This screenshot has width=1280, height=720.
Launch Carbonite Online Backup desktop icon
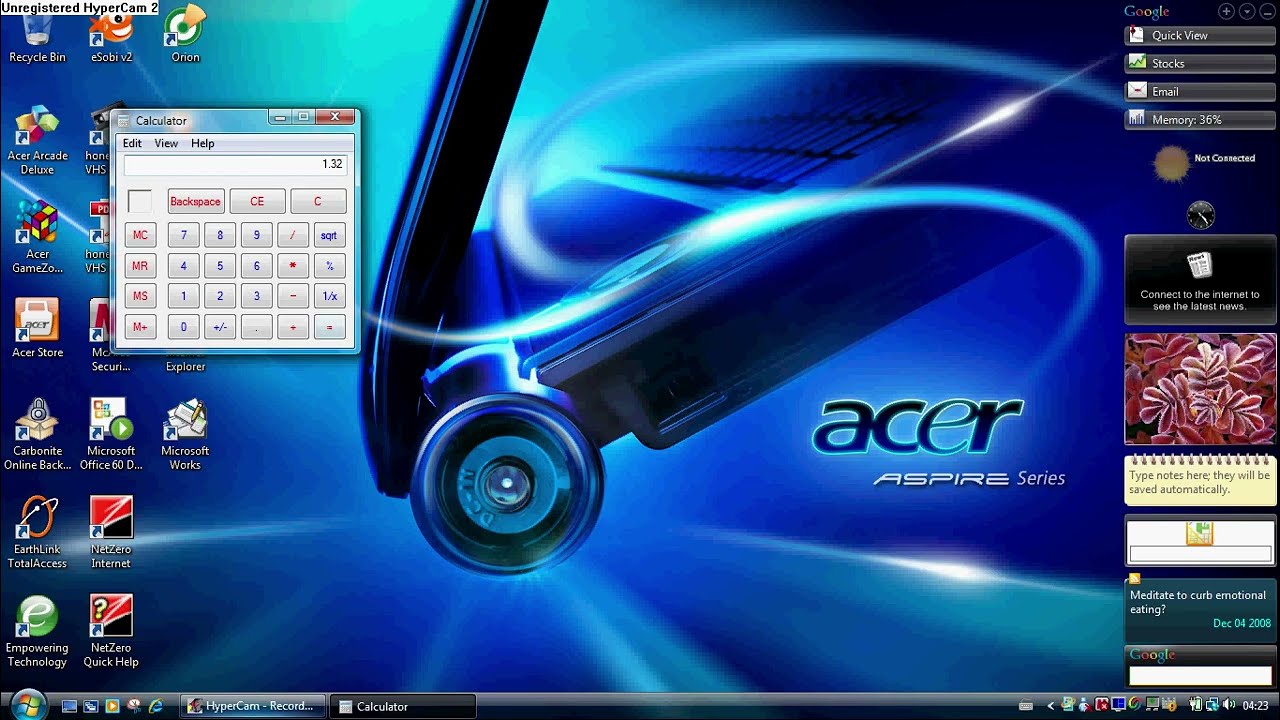click(x=37, y=435)
